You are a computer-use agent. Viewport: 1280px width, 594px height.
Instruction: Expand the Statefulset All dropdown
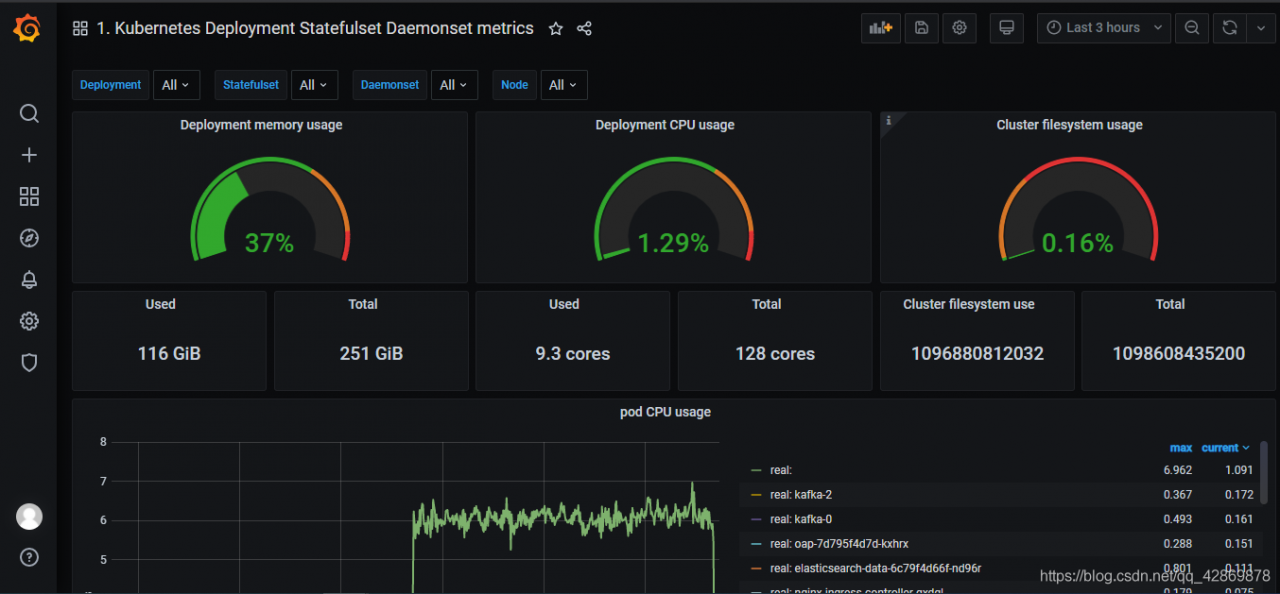[314, 85]
